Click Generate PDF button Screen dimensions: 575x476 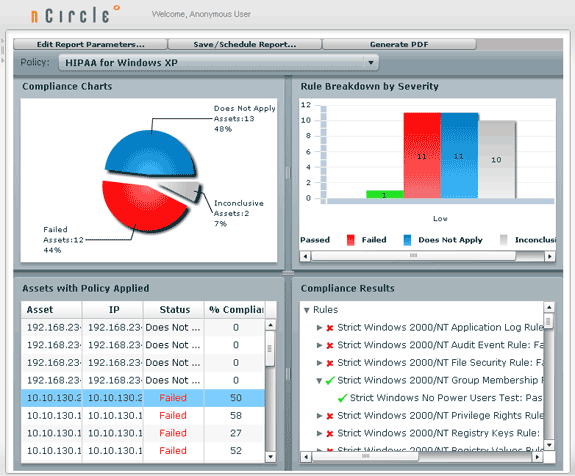[399, 44]
